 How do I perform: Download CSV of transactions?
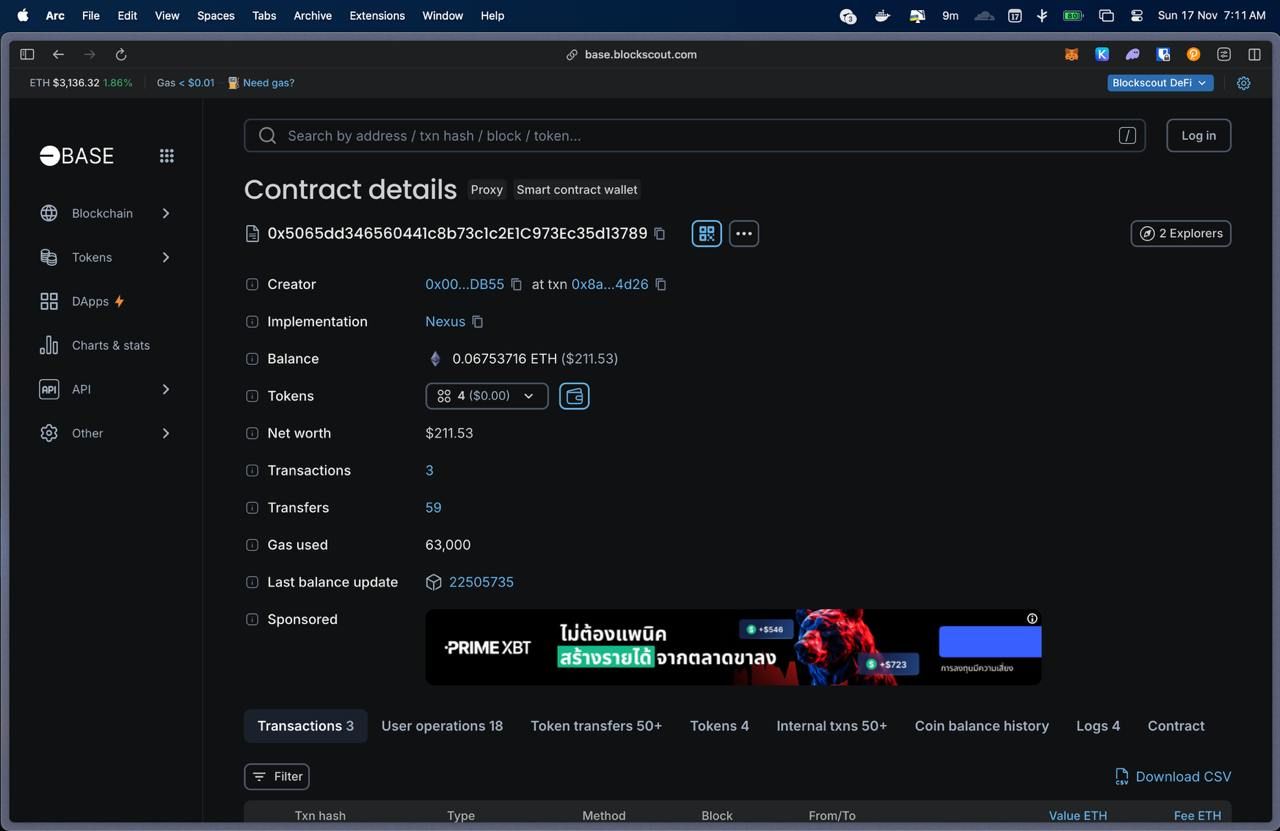tap(1173, 777)
